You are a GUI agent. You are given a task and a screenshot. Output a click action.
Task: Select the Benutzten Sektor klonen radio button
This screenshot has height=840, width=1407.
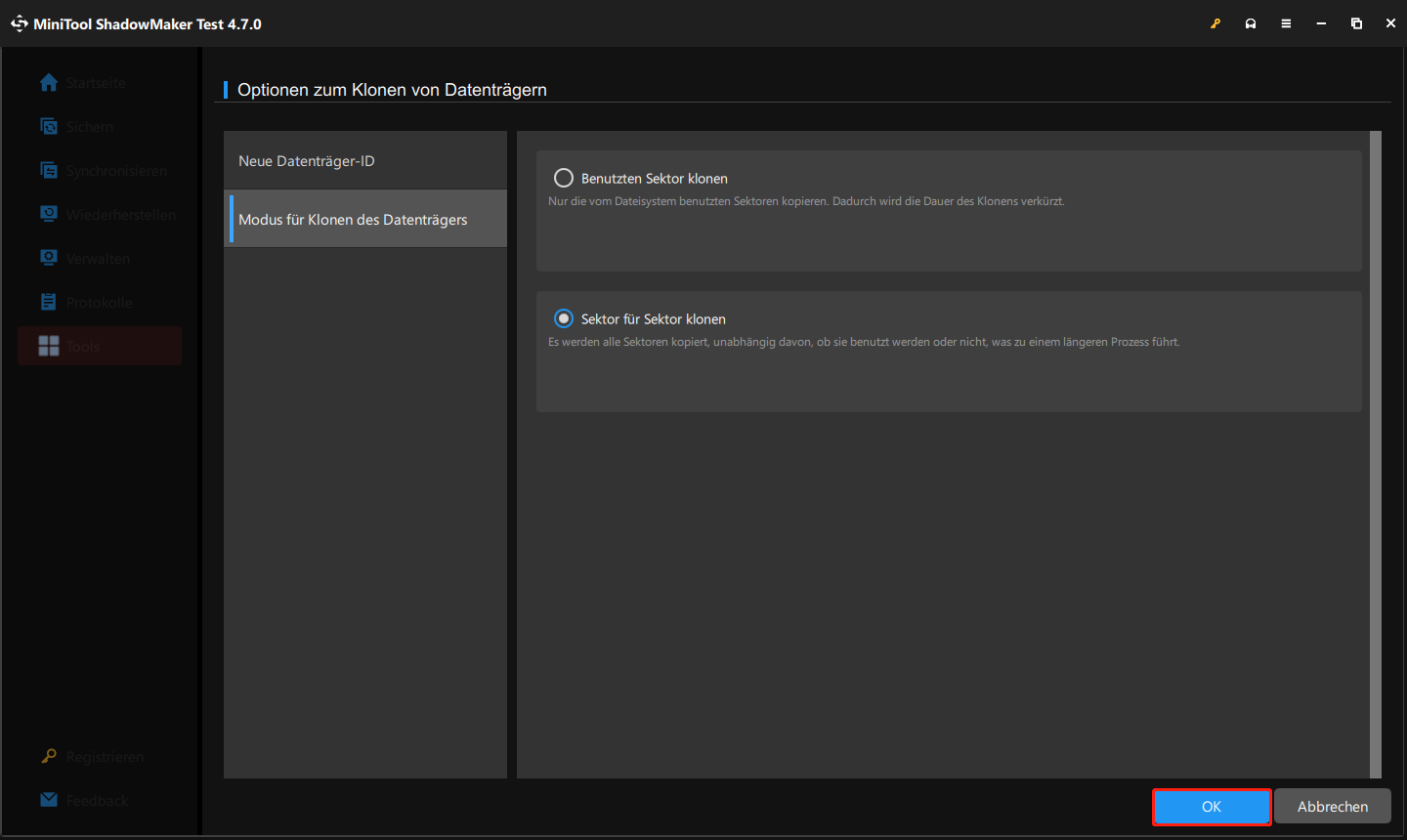tap(564, 178)
